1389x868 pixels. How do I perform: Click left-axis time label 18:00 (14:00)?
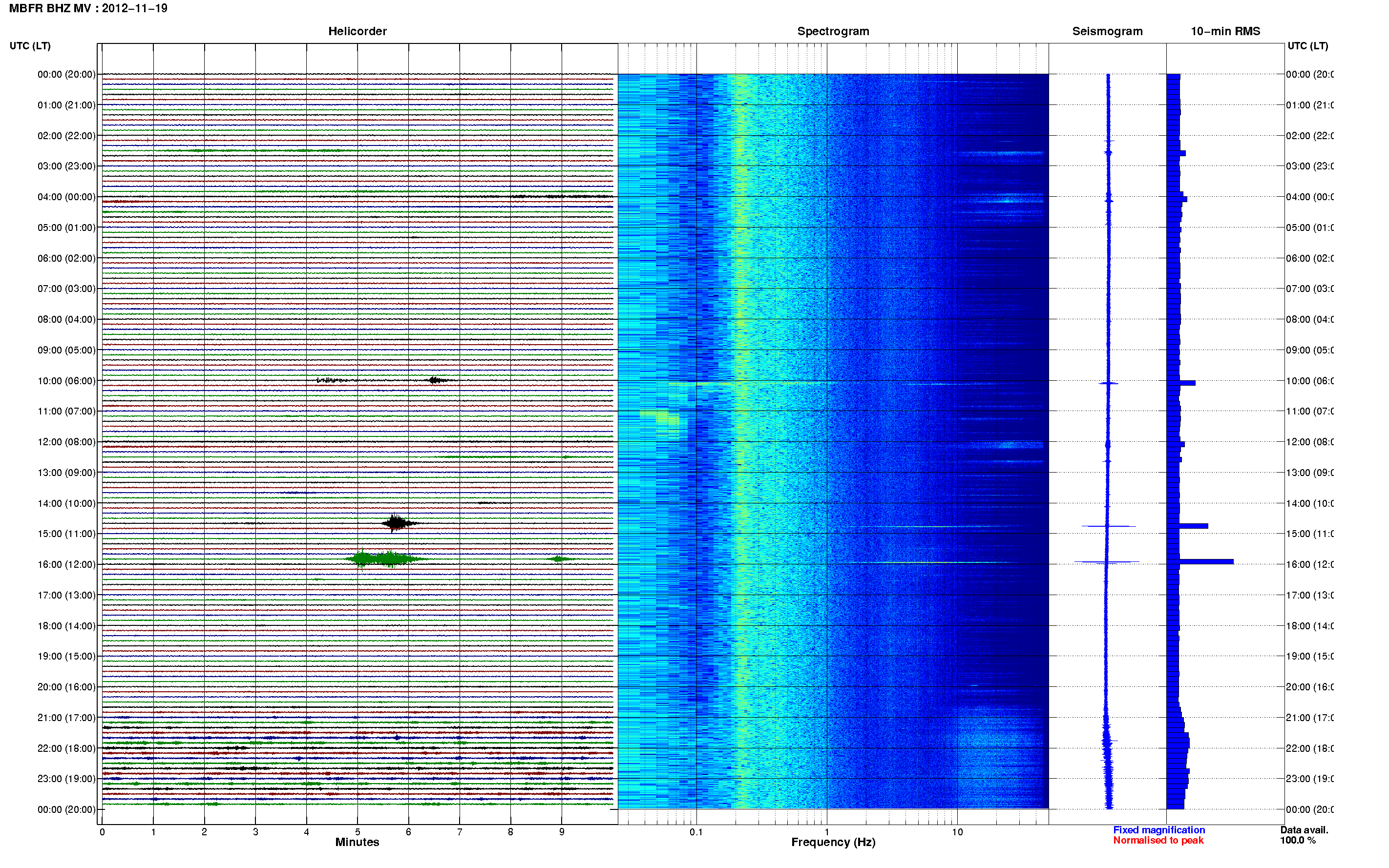click(66, 626)
